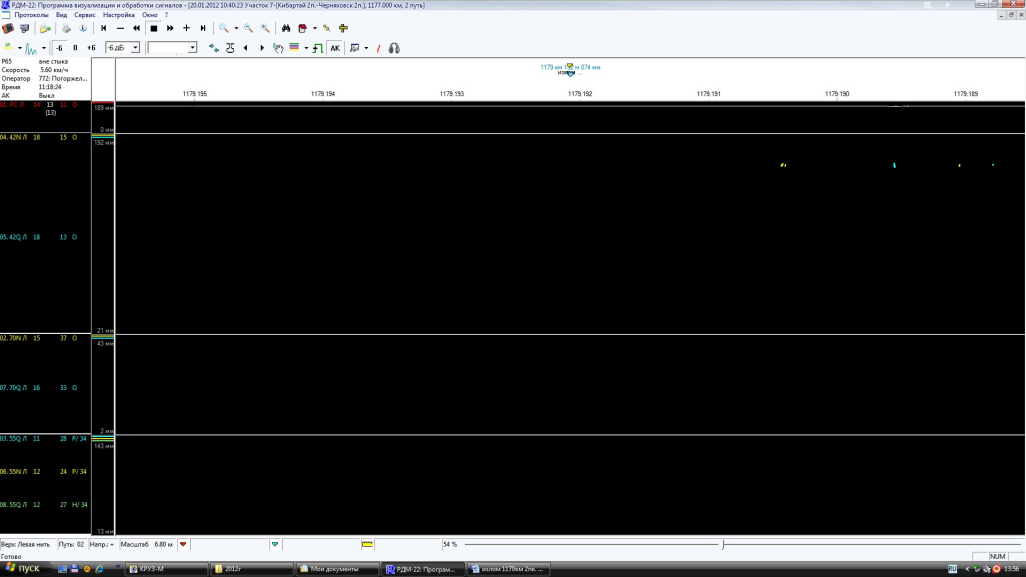This screenshot has width=1026, height=577.
Task: Click the red down-triangle marker in status bar
Action: click(x=183, y=544)
